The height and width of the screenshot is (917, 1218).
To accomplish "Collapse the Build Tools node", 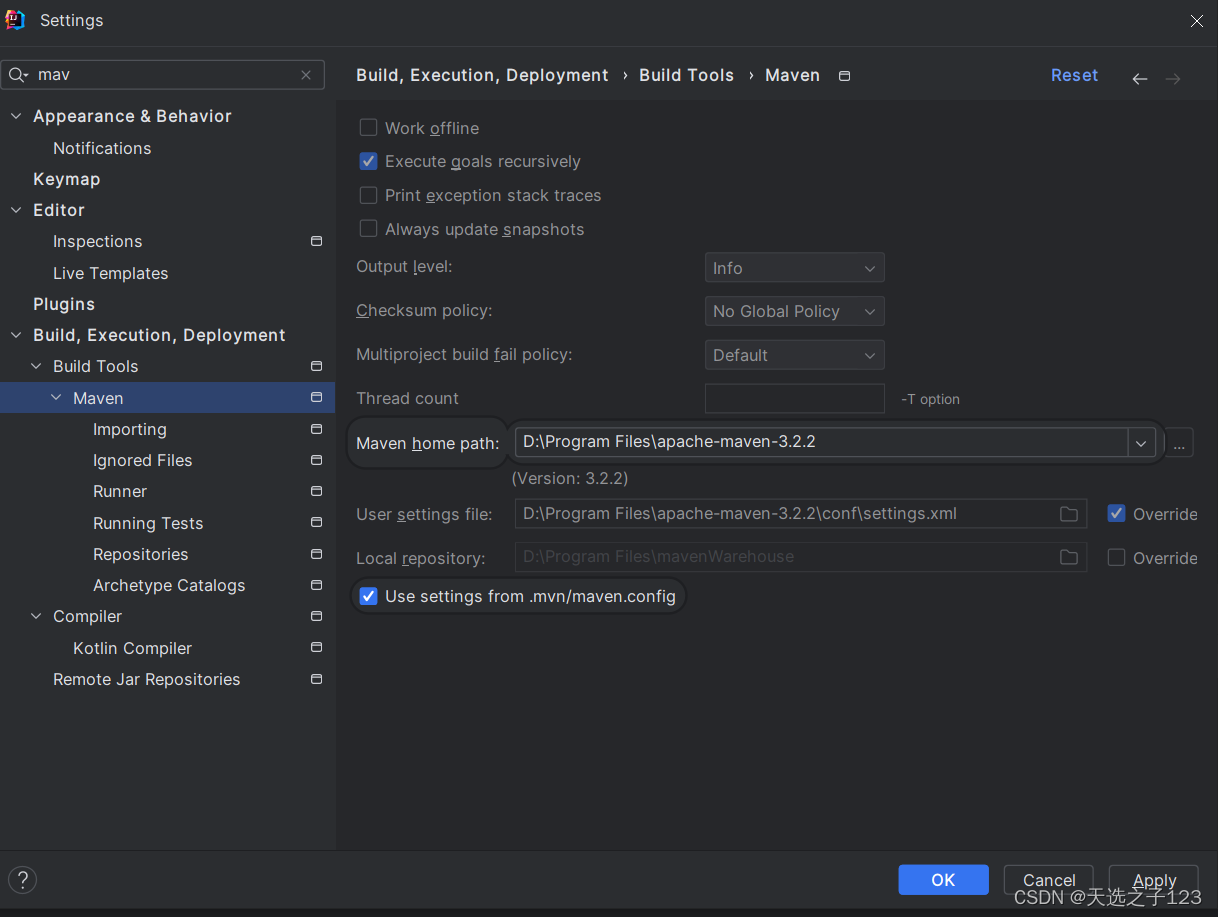I will pos(36,366).
